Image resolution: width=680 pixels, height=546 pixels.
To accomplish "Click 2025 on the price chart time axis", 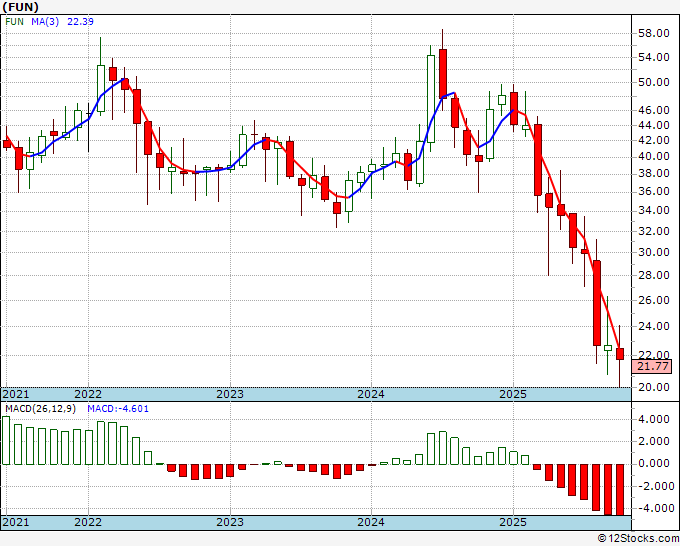I will click(513, 394).
